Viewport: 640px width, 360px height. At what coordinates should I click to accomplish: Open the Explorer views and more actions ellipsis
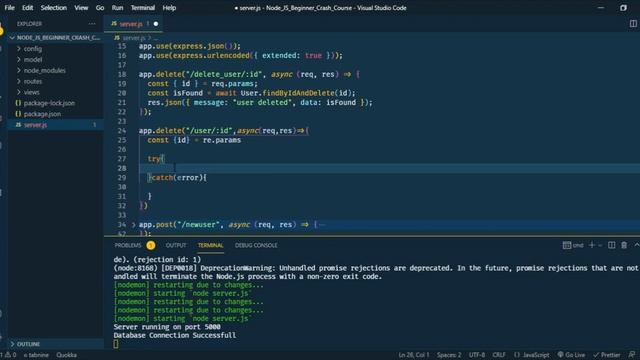click(x=92, y=24)
